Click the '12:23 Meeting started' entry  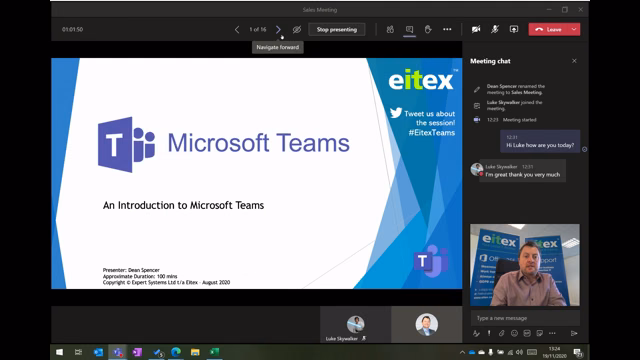(x=511, y=120)
